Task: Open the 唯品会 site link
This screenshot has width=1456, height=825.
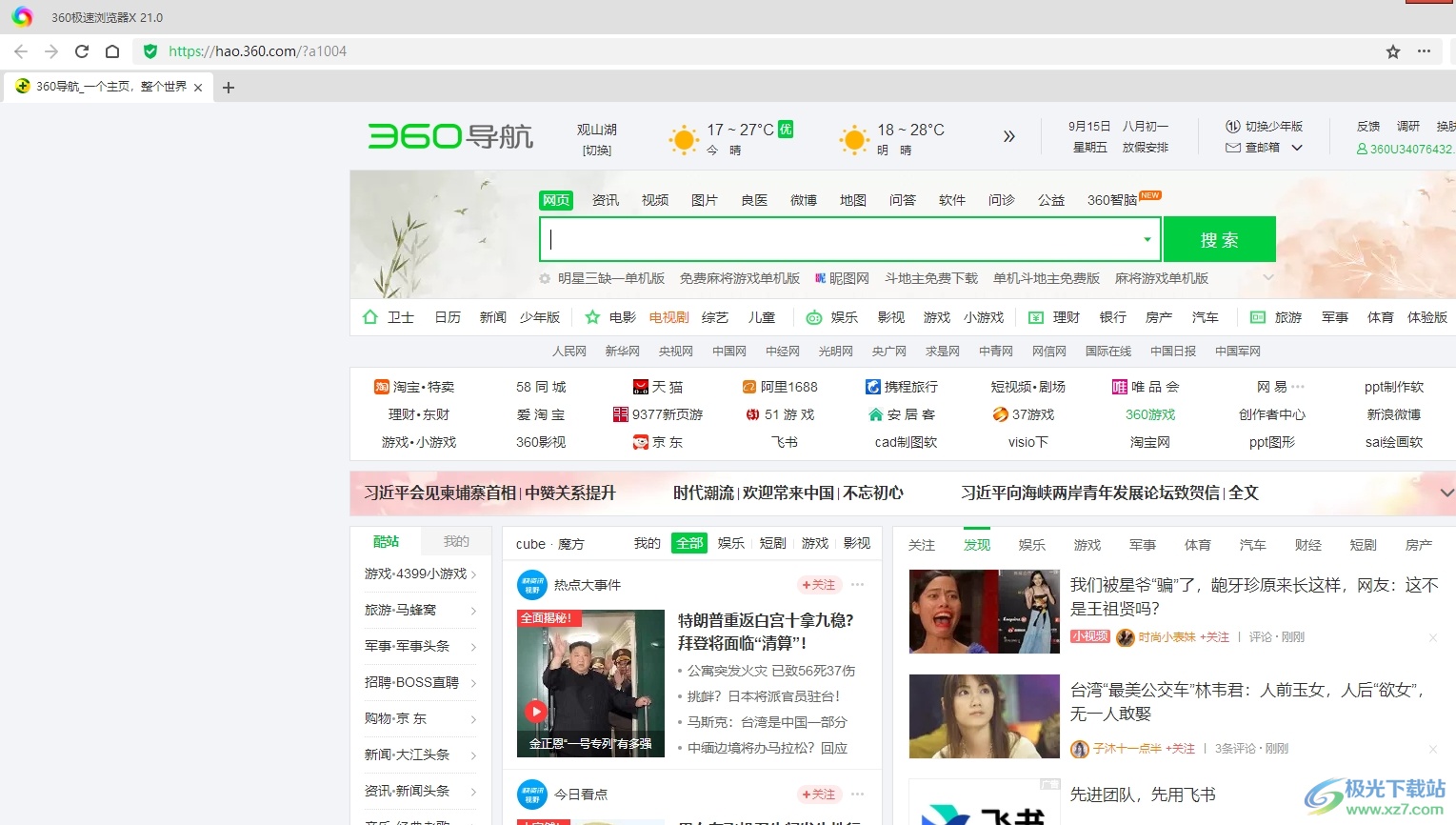Action: click(x=1147, y=387)
